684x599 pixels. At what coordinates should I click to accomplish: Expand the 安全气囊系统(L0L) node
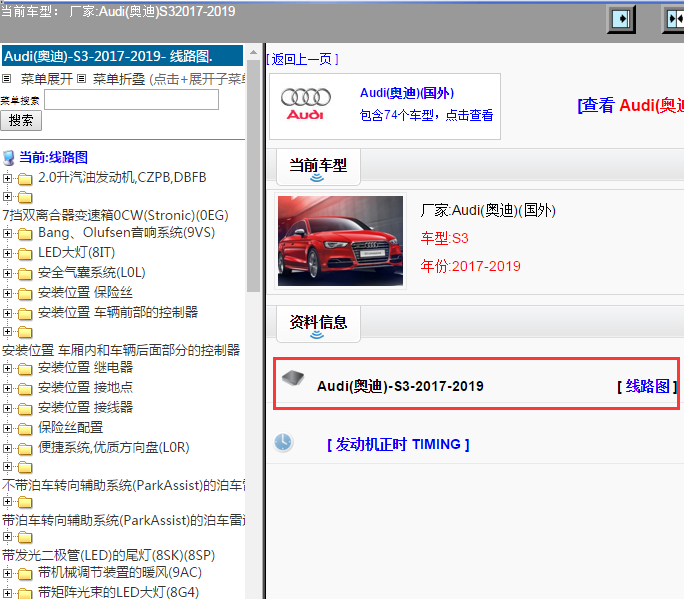7,273
